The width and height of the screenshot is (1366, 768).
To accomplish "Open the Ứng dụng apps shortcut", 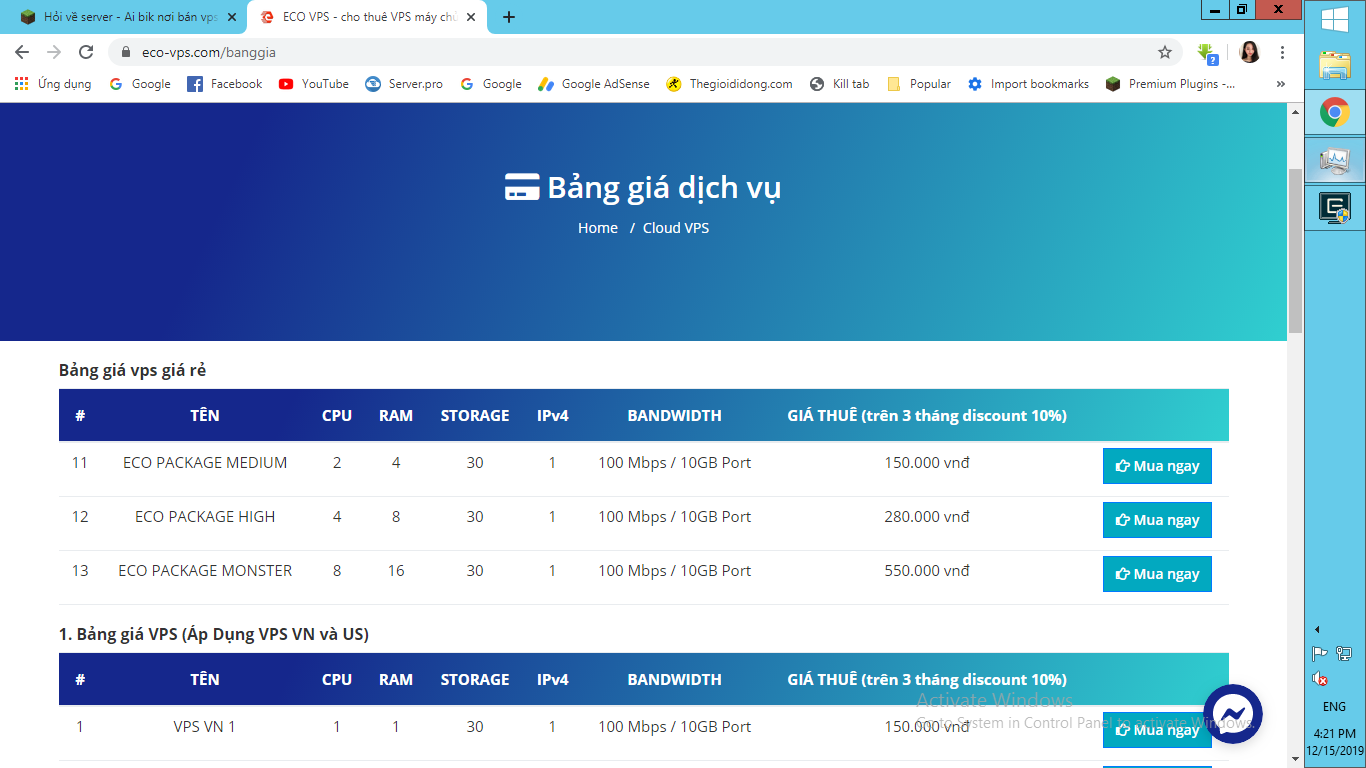I will [53, 84].
